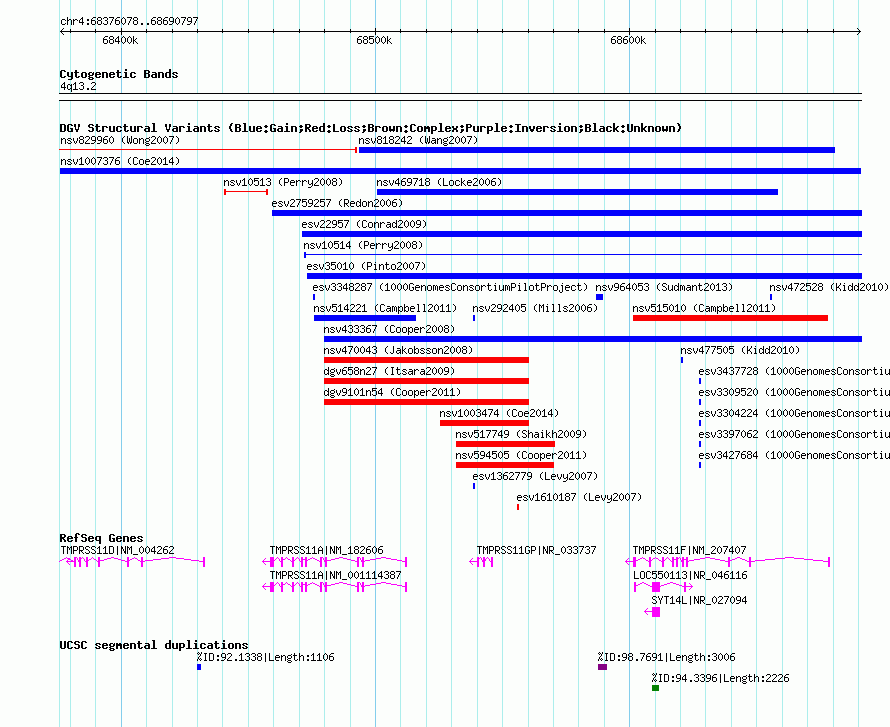Open the nsv1007376 (Coe2014) variant label

(120, 161)
